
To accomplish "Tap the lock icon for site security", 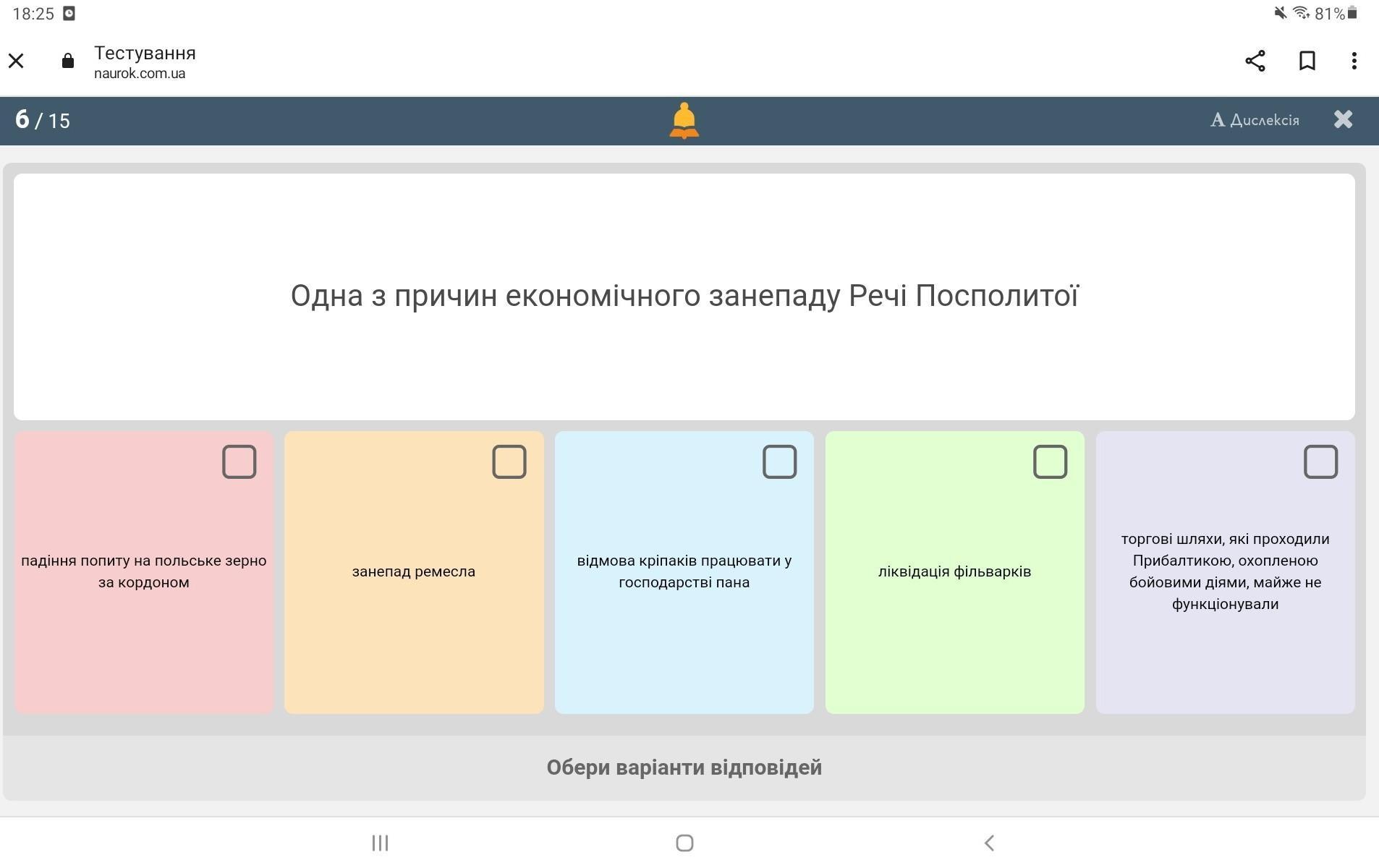I will tap(67, 61).
